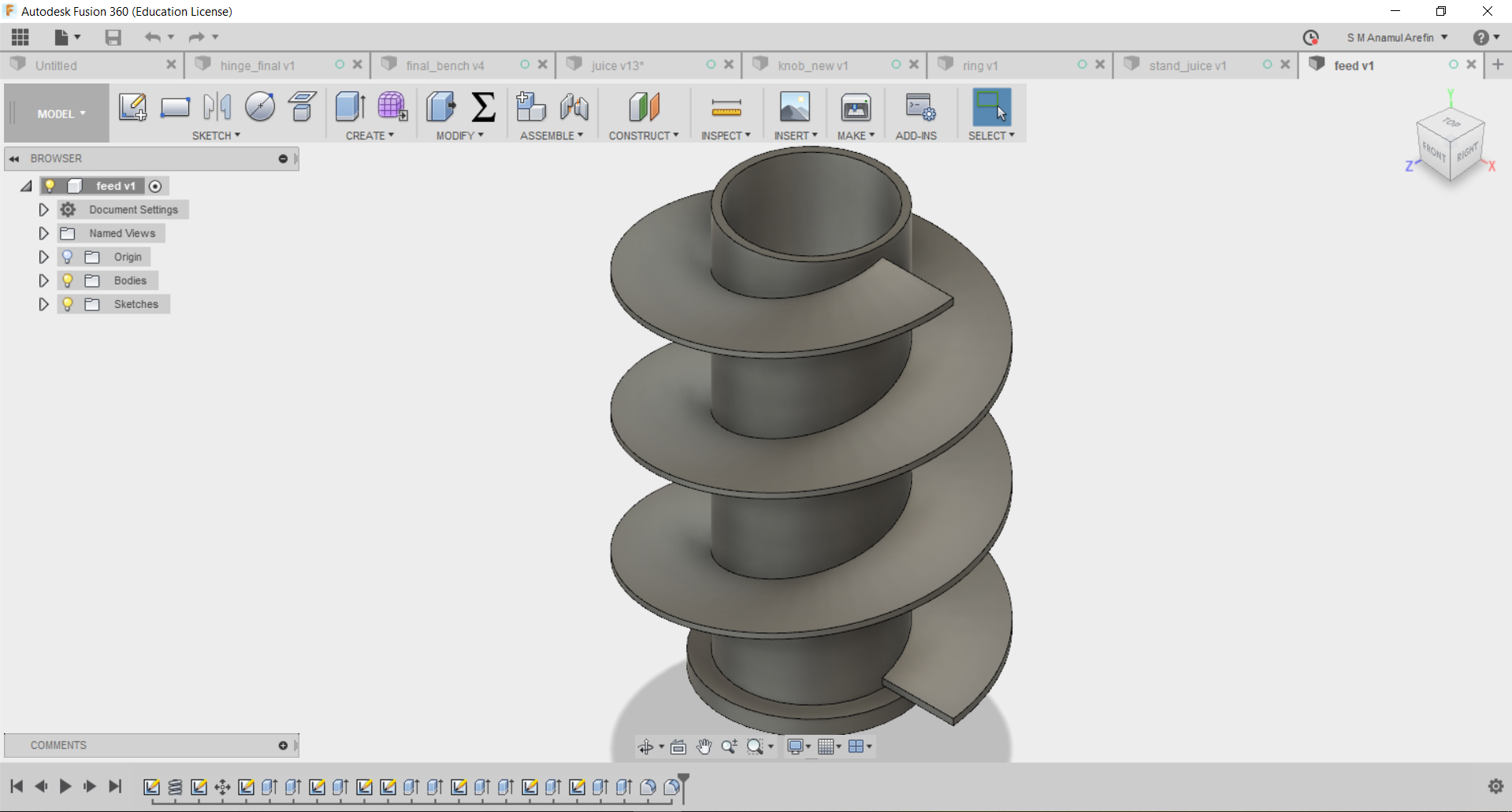Switch to the juice v13 tab

(618, 65)
